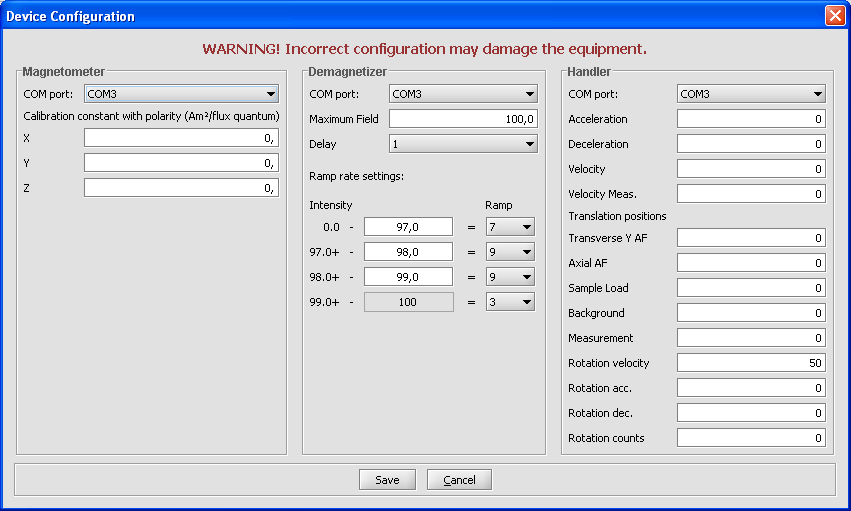Focus the Velocity Meas. input field
This screenshot has width=851, height=511.
(751, 194)
